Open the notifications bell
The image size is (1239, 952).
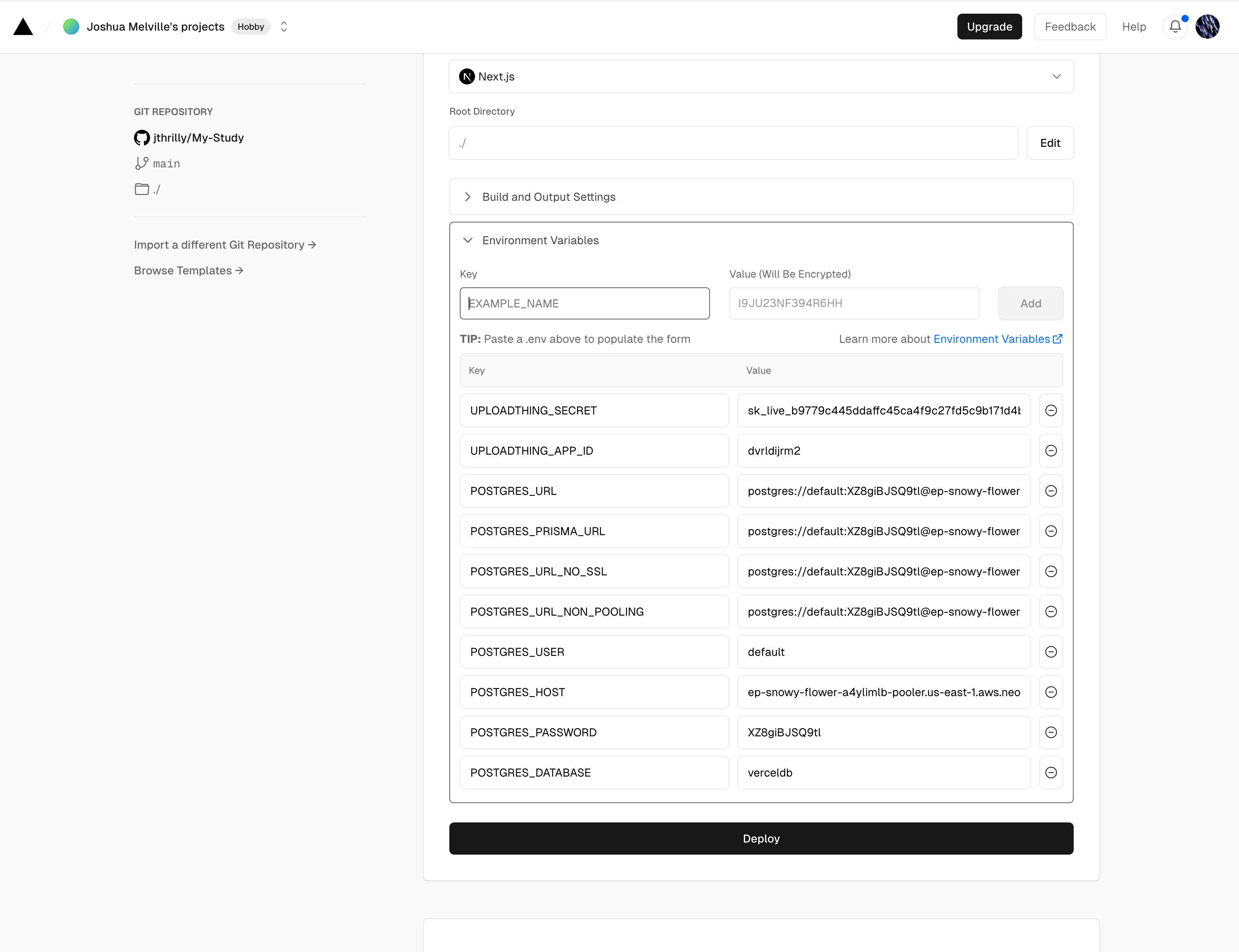coord(1175,27)
